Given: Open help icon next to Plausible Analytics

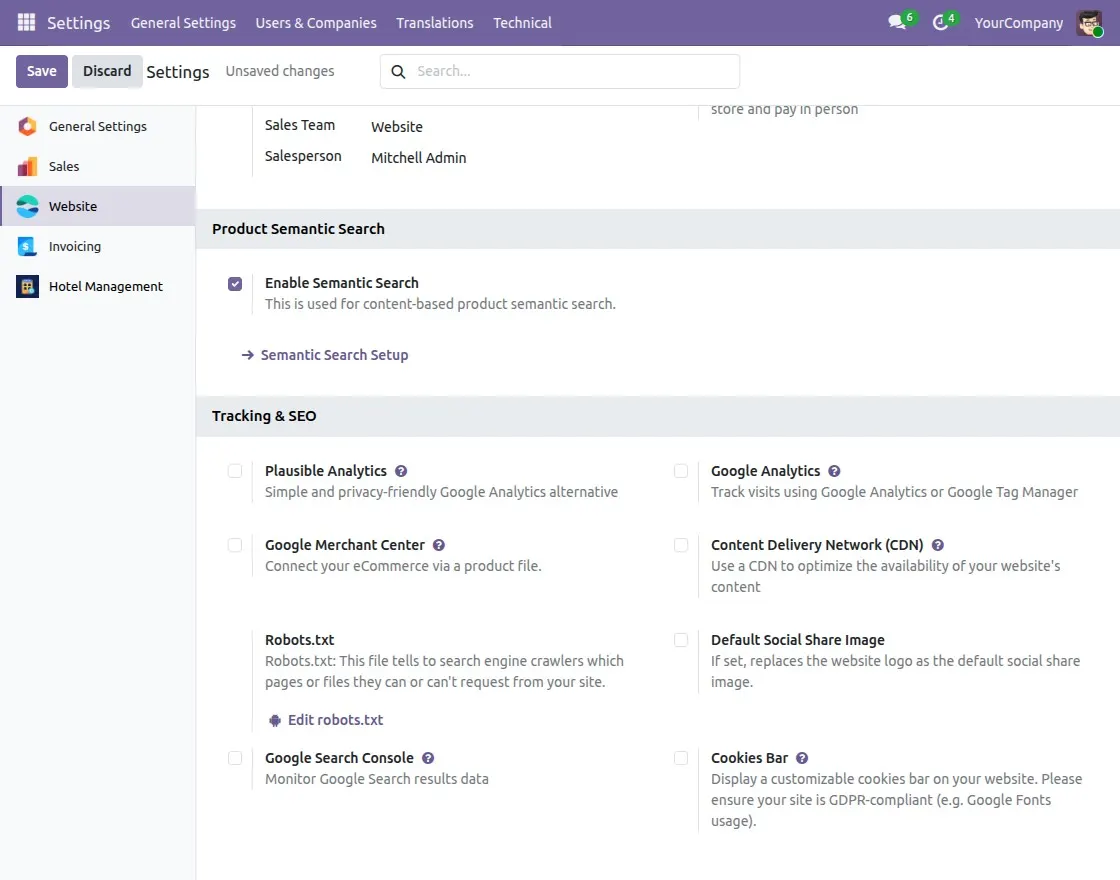Looking at the screenshot, I should (401, 471).
